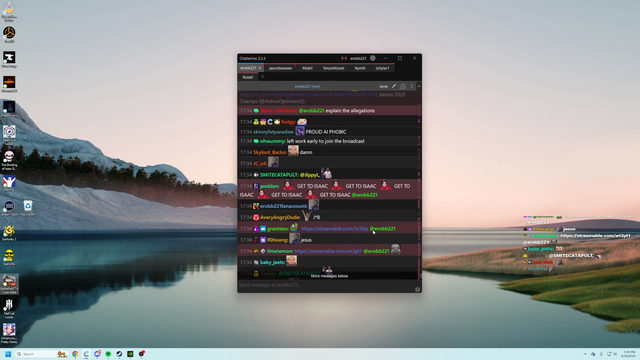
Task: Click the chat scrollbar on the right edge
Action: 419,184
